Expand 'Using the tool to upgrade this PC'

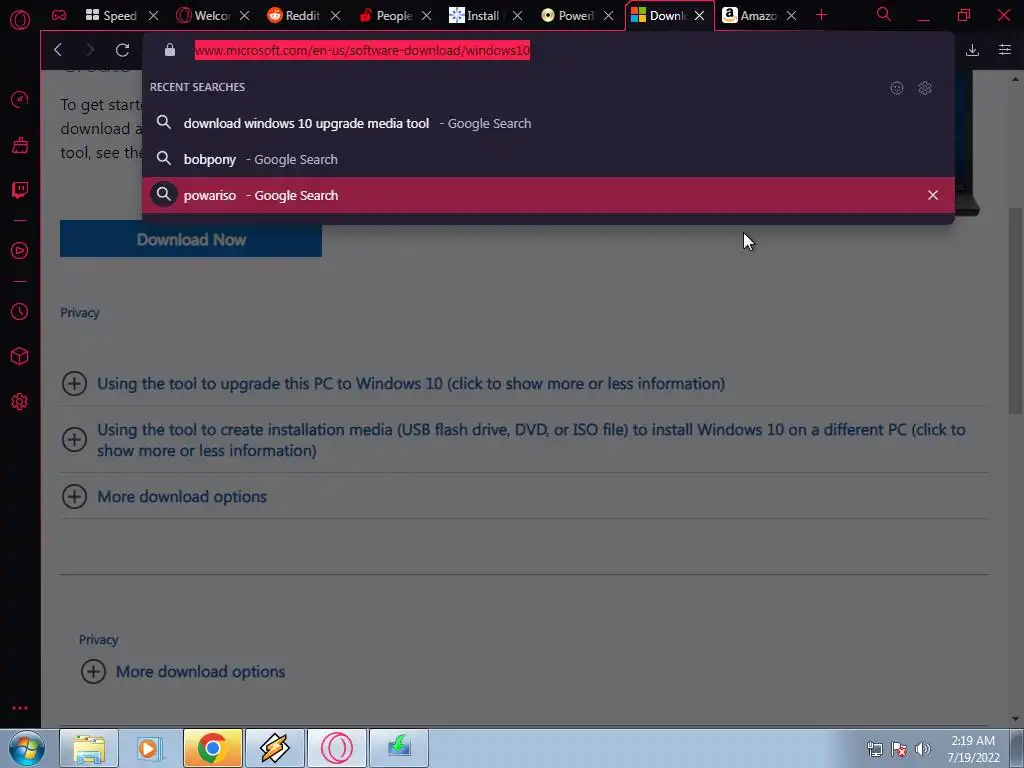(411, 383)
